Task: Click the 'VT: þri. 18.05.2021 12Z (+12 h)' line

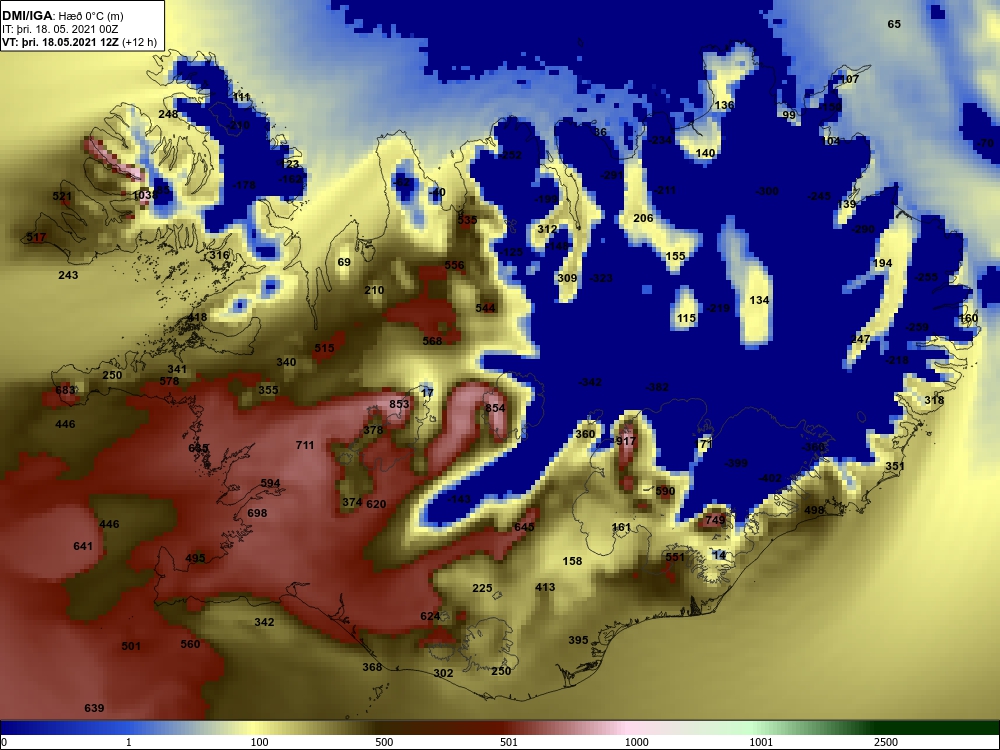Action: [x=79, y=42]
